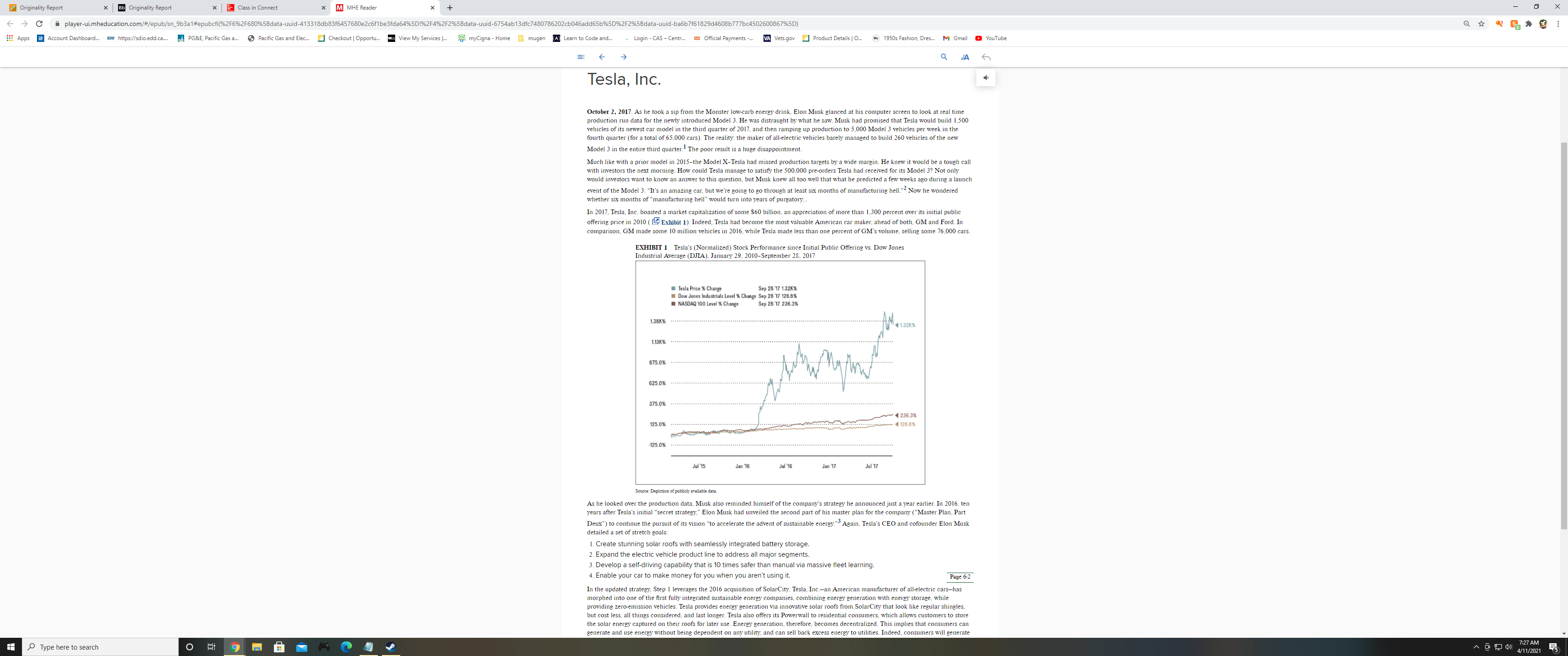Open File Explorer from the taskbar
The width and height of the screenshot is (1568, 656).
(x=257, y=647)
